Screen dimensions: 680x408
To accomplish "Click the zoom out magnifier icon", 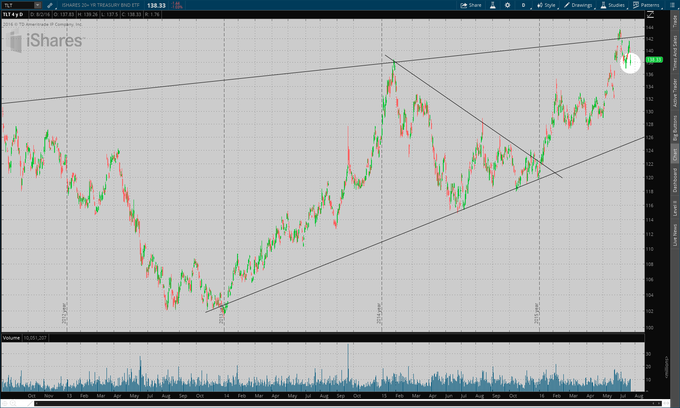I will click(x=5, y=404).
